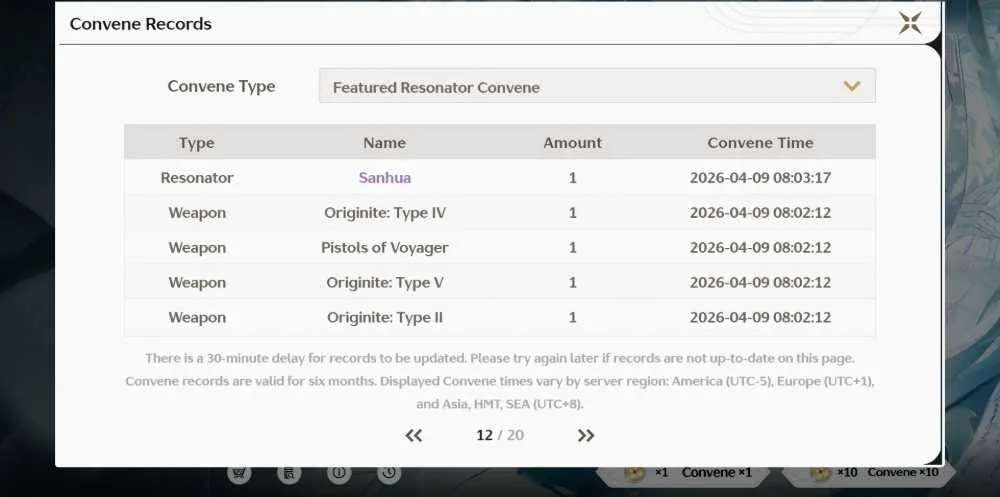The width and height of the screenshot is (1000, 497).
Task: Open the Convene Type dropdown
Action: point(597,86)
